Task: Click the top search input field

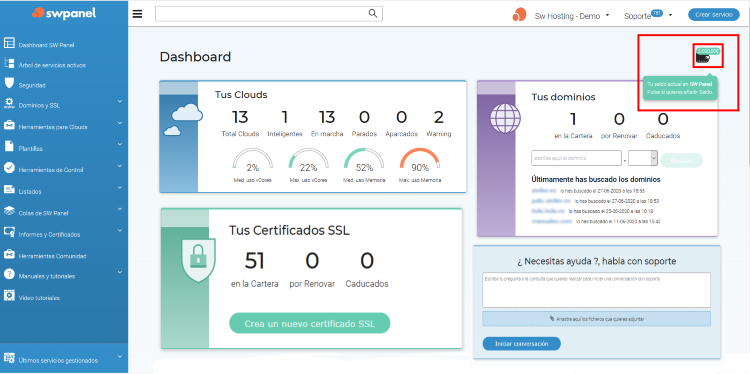Action: pyautogui.click(x=262, y=14)
